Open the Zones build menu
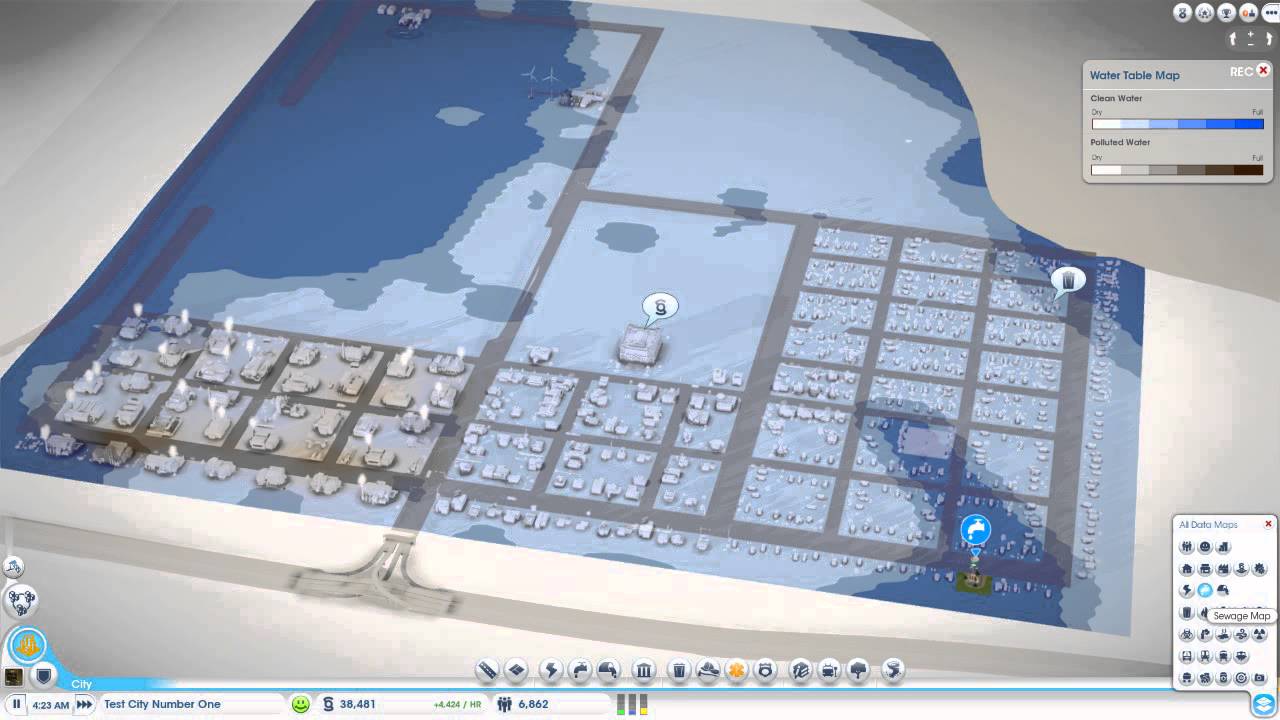This screenshot has width=1280, height=720. (x=516, y=670)
